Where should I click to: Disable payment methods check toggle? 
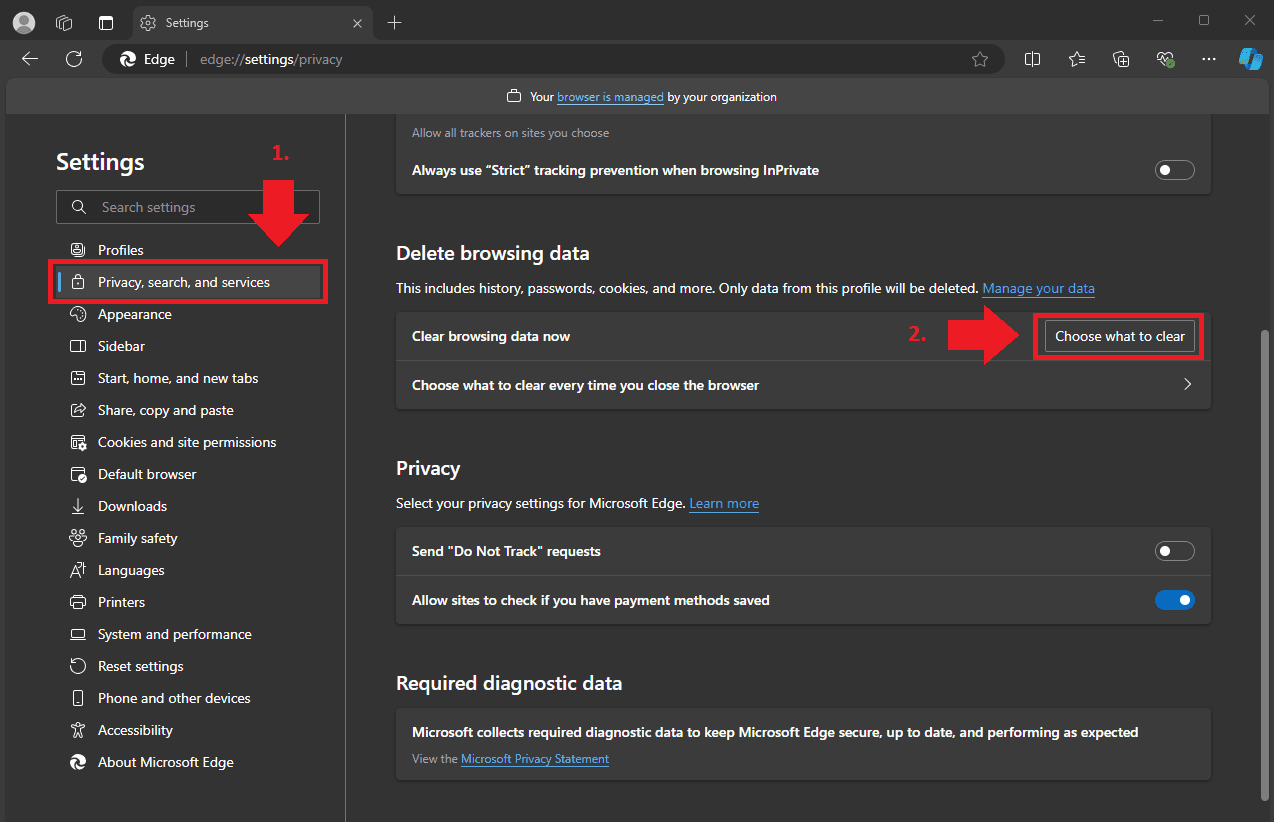tap(1174, 600)
